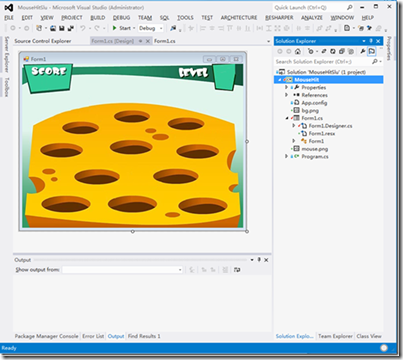This screenshot has width=403, height=360.
Task: Click the Clear All icon in Output panel
Action: 225,270
